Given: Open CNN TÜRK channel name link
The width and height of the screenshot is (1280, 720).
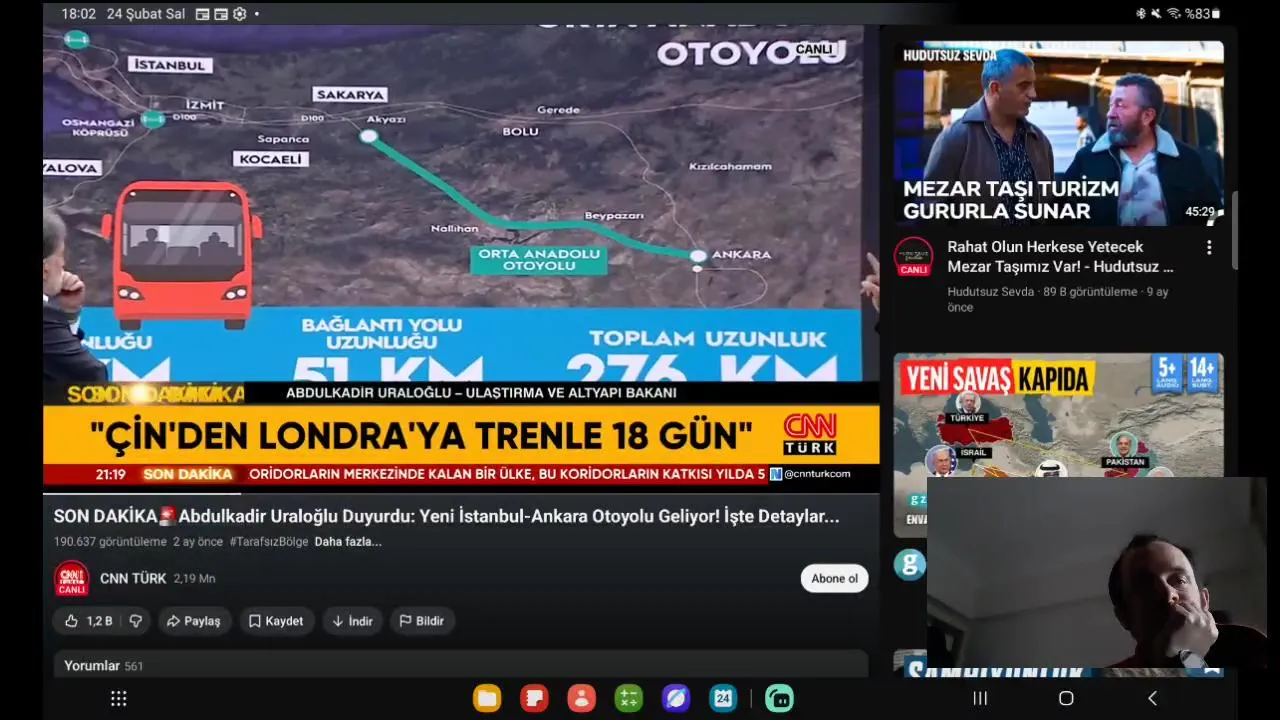Looking at the screenshot, I should pos(133,578).
